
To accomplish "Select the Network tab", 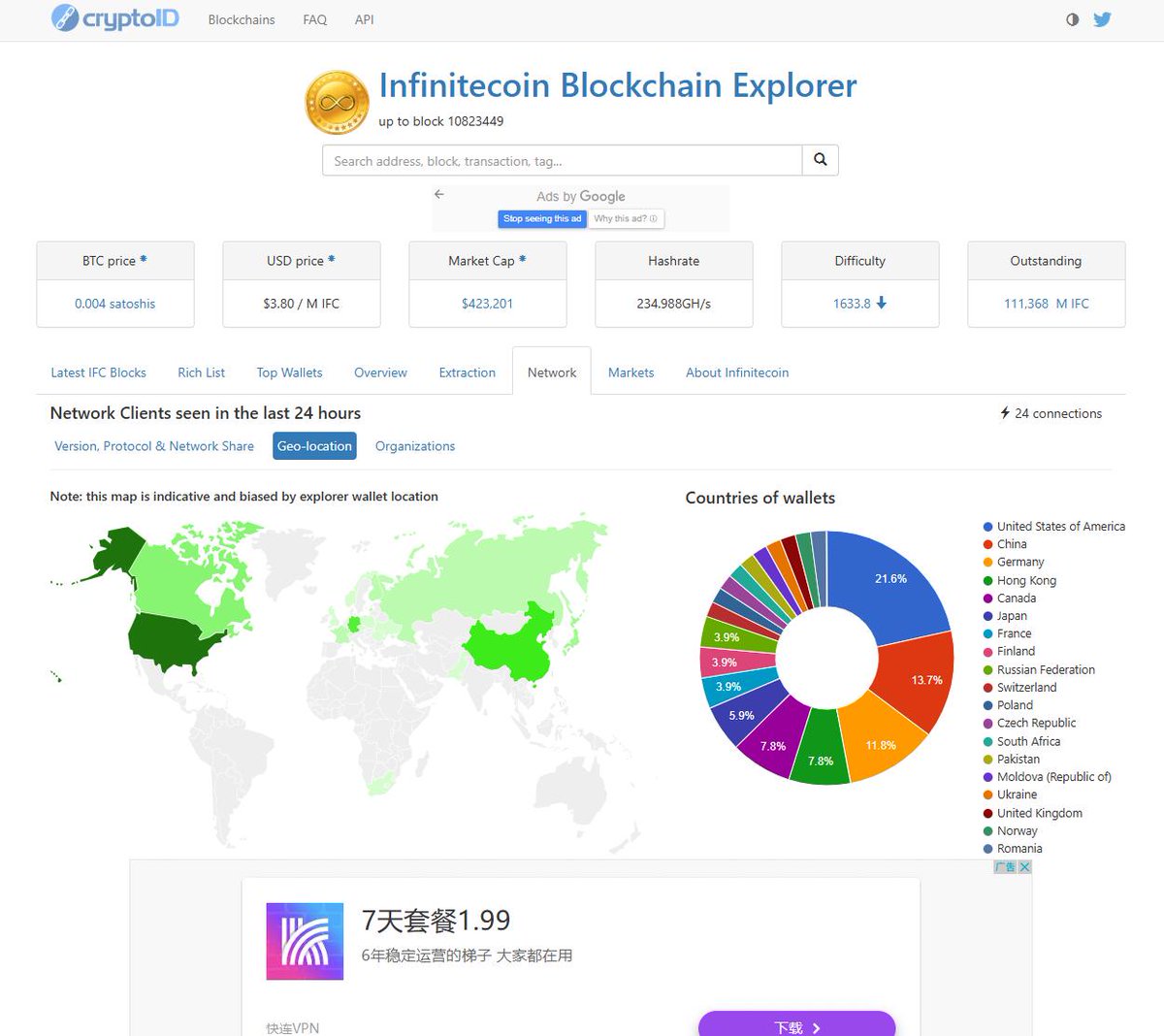I will pos(552,372).
